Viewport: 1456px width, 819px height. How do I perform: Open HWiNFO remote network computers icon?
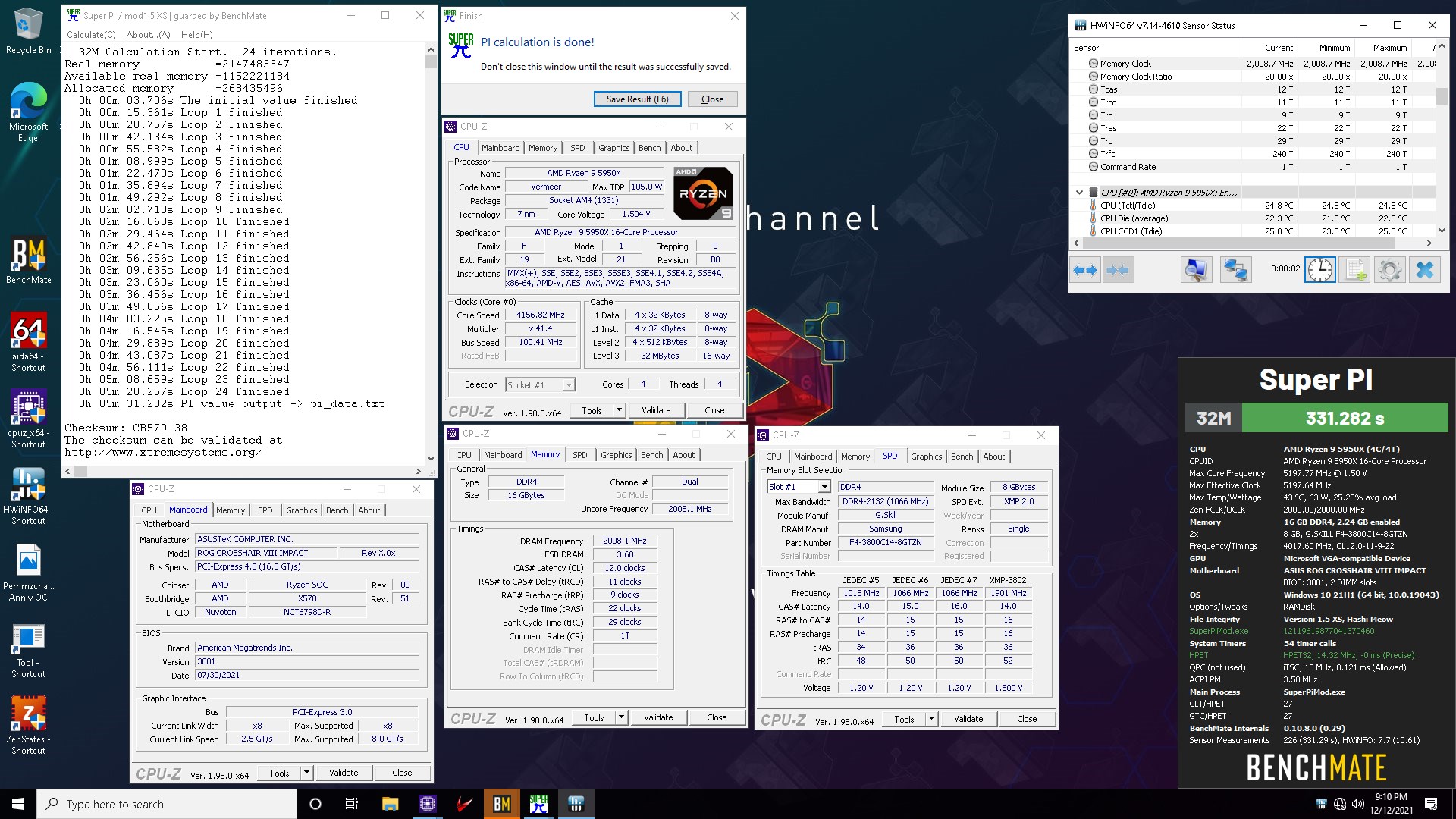[x=1235, y=270]
